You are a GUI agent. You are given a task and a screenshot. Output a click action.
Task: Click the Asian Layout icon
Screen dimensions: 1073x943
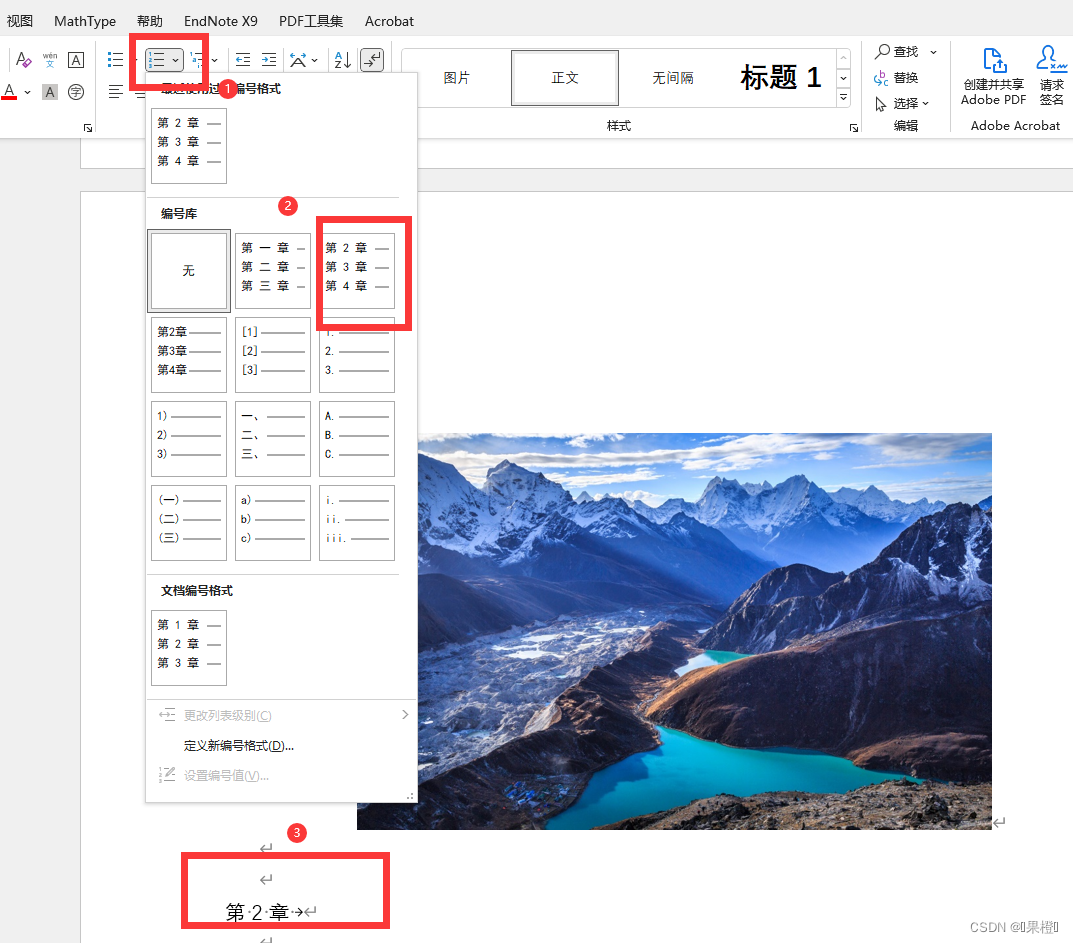click(x=298, y=60)
